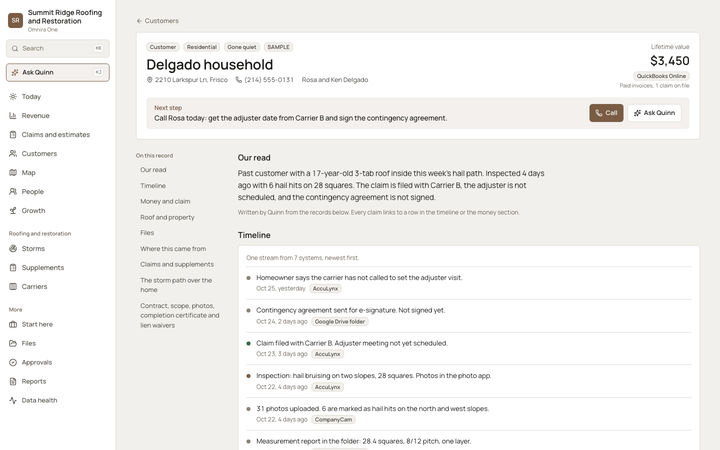Click the 2210 Larkspur Ln, Frisco address
Viewport: 720px width, 450px height.
pyautogui.click(x=191, y=80)
